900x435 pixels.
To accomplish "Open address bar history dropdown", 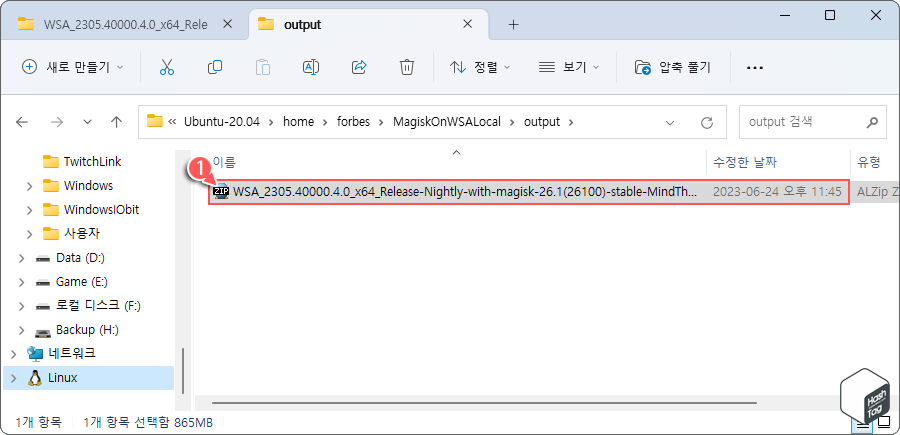I will pyautogui.click(x=669, y=122).
